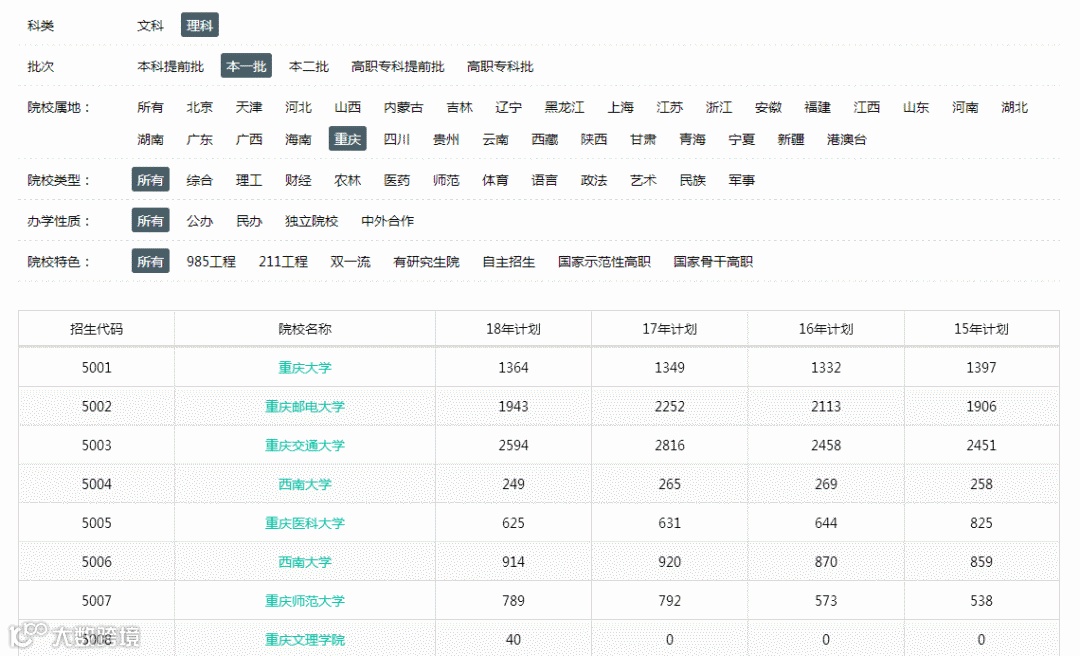Filter schools by 广东 location
Screen dimensions: 1080x656
(200, 139)
